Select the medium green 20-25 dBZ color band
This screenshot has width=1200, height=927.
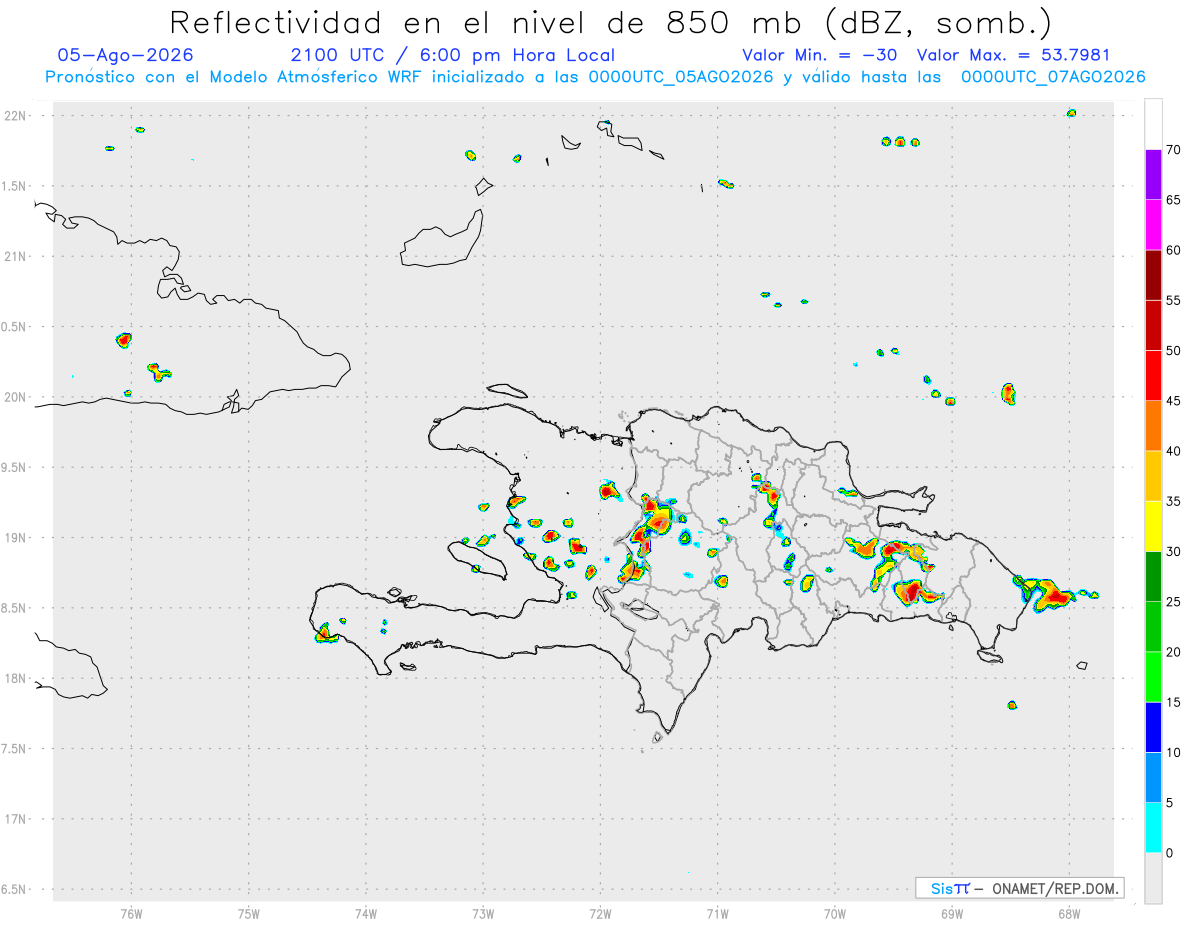1153,627
